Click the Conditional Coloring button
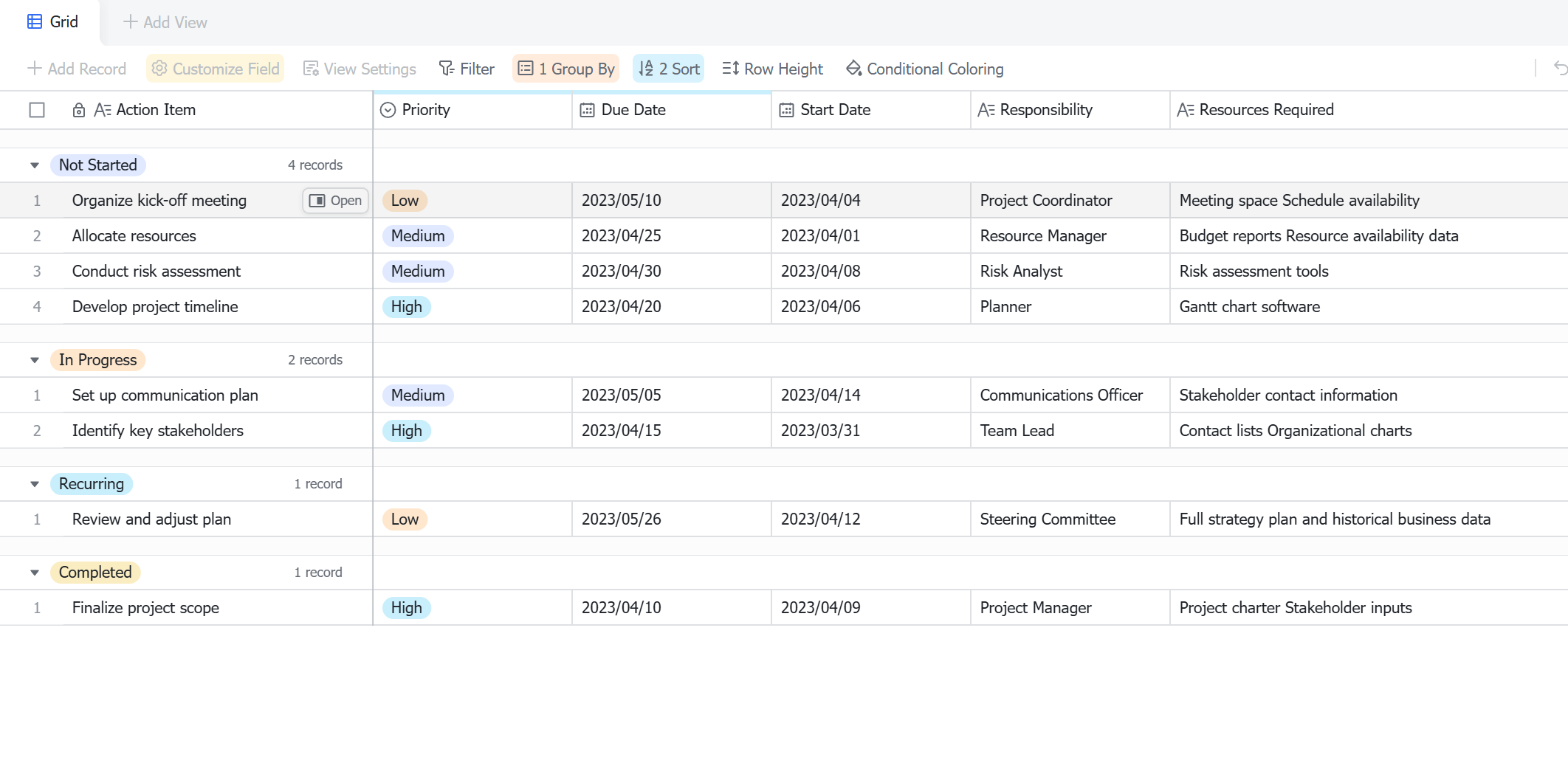 tap(925, 69)
